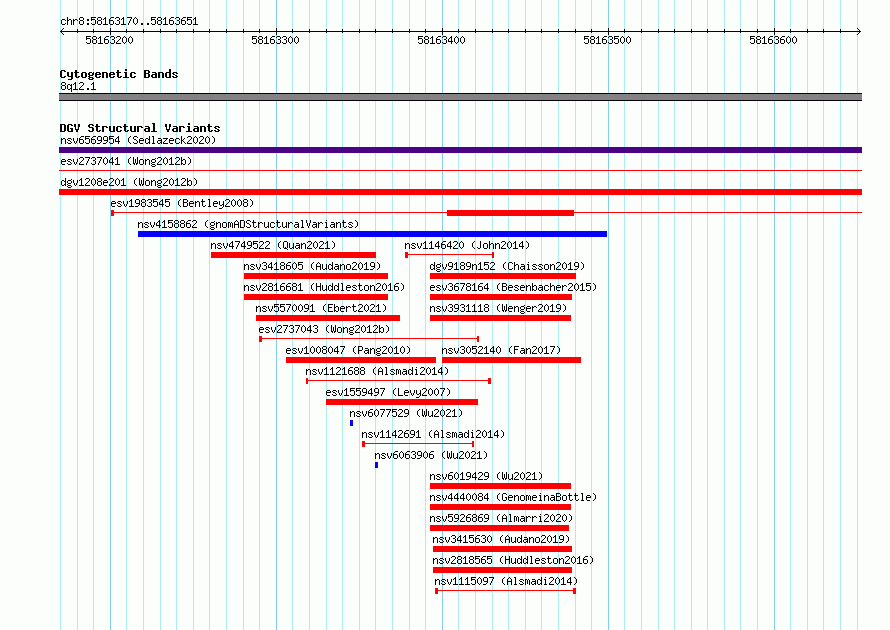Image resolution: width=890 pixels, height=630 pixels.
Task: Click dgv9189n152 (Chaisson2019) label
Action: (x=507, y=266)
